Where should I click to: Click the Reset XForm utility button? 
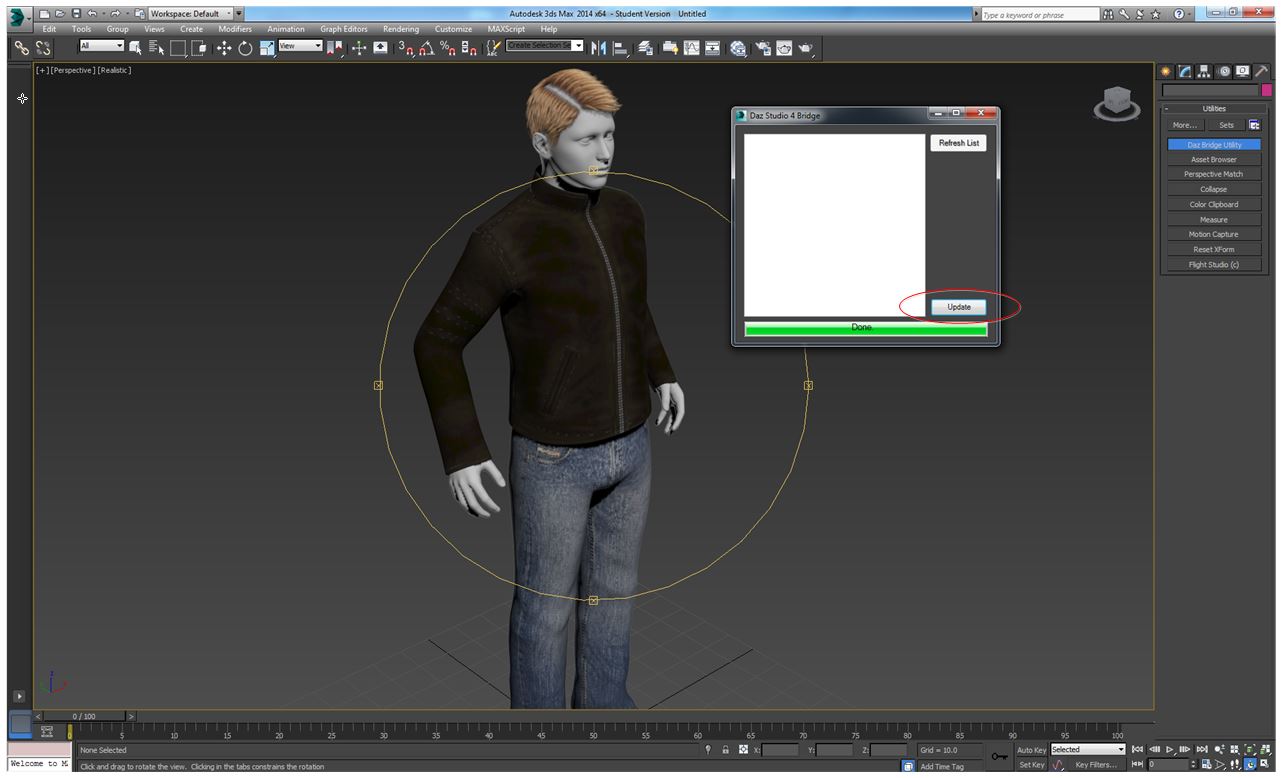tap(1214, 250)
